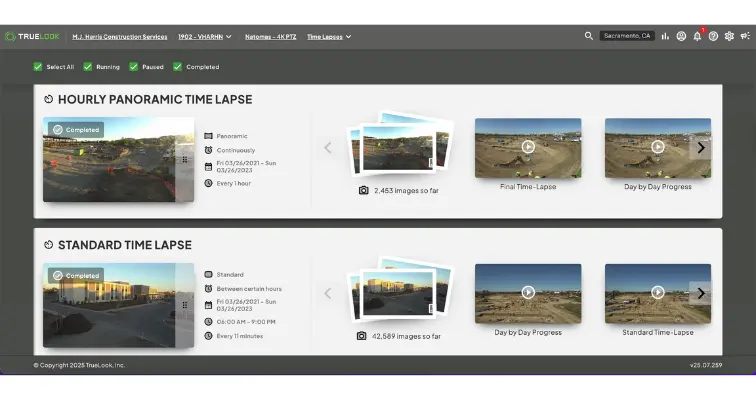
Task: Click the Between certain hours alarm icon
Action: tap(208, 289)
